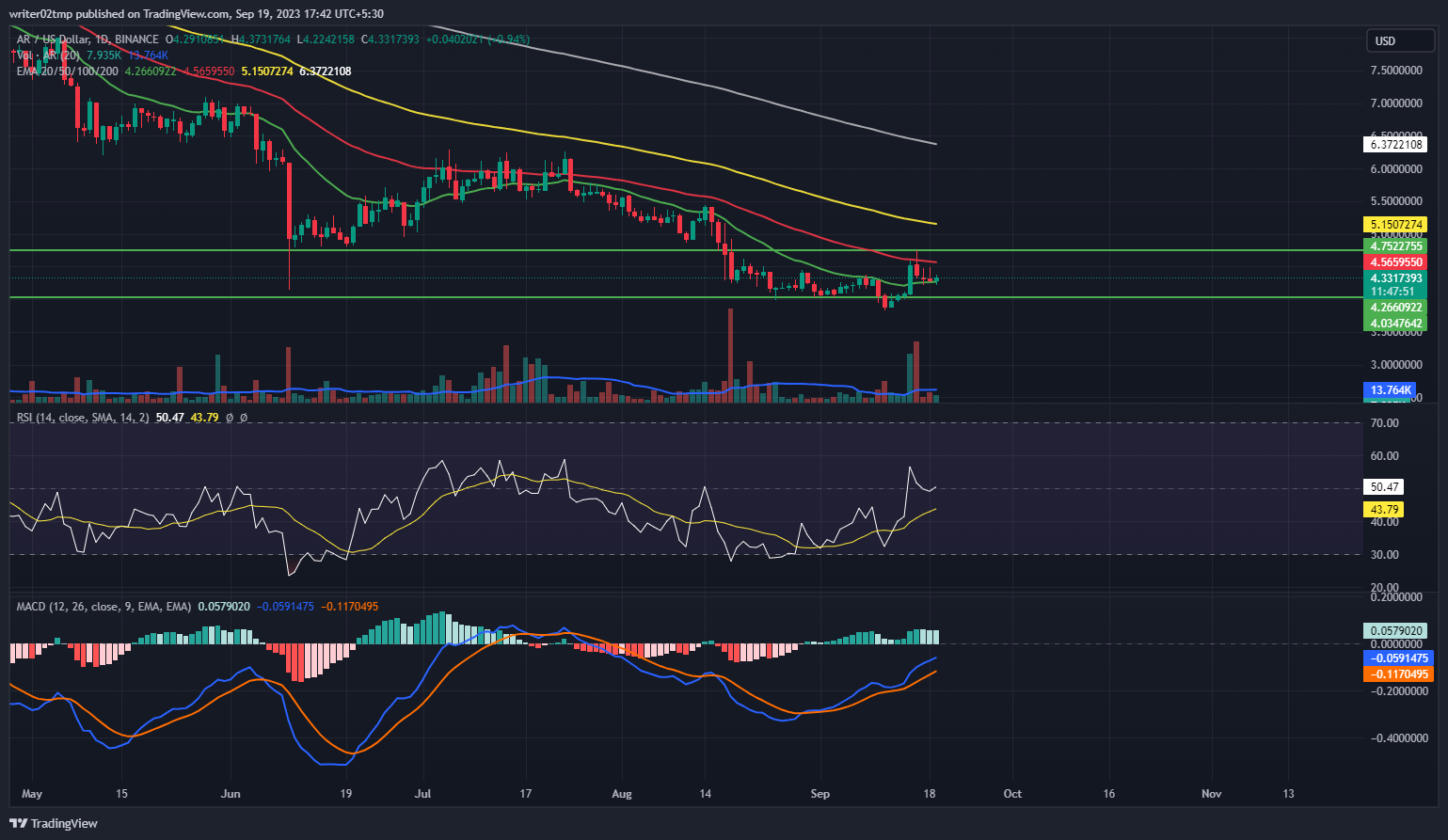Screen dimensions: 1448x840
Task: Click the Aug label on the time axis
Action: 622,794
